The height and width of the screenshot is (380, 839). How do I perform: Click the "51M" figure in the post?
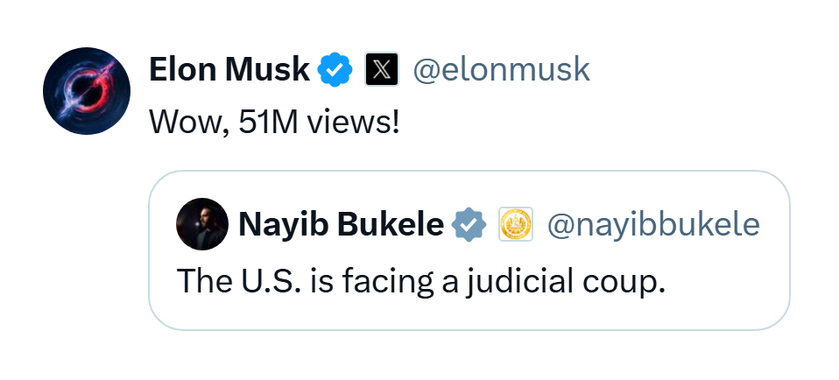click(x=268, y=123)
